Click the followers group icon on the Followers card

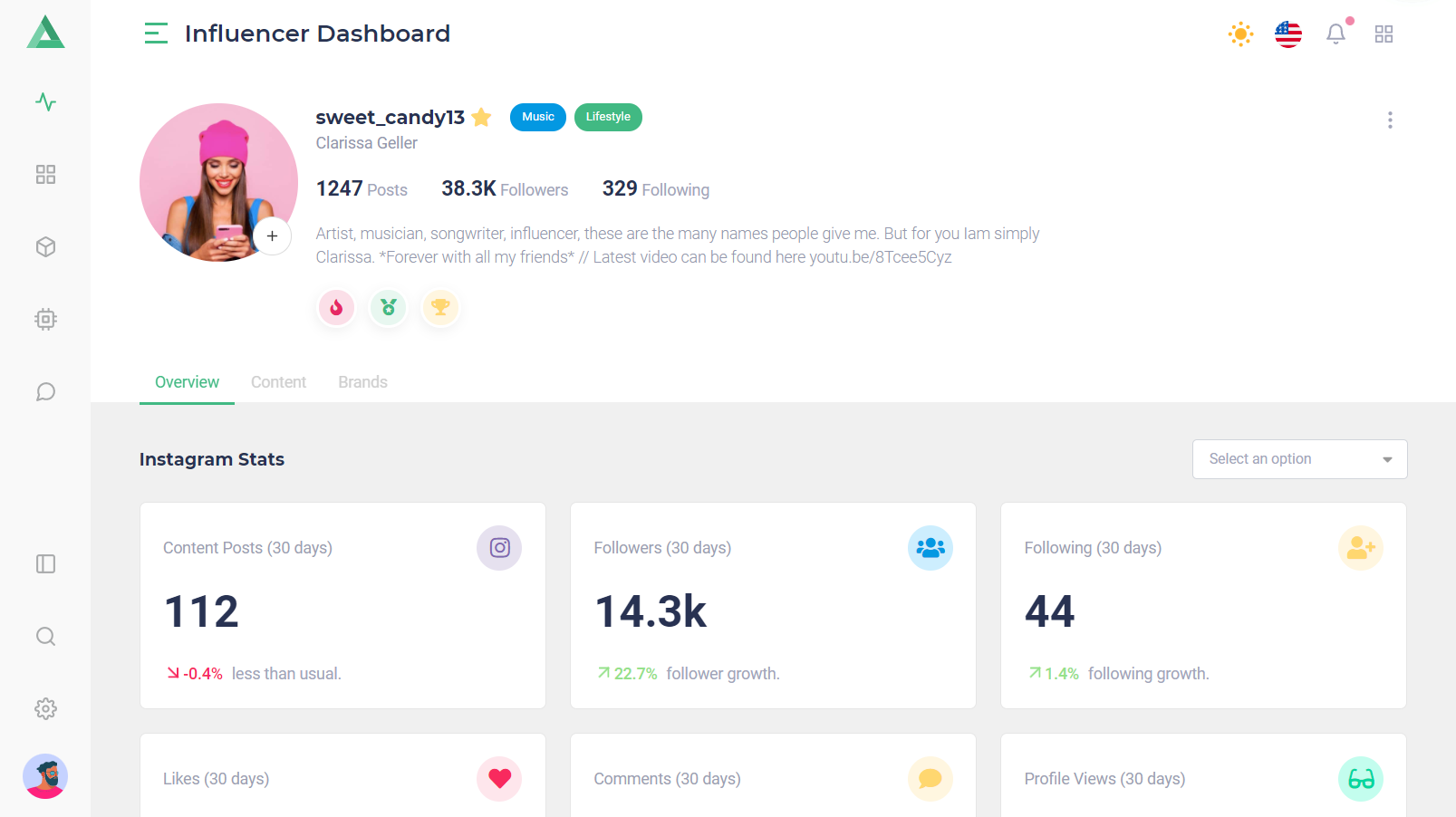click(x=930, y=548)
